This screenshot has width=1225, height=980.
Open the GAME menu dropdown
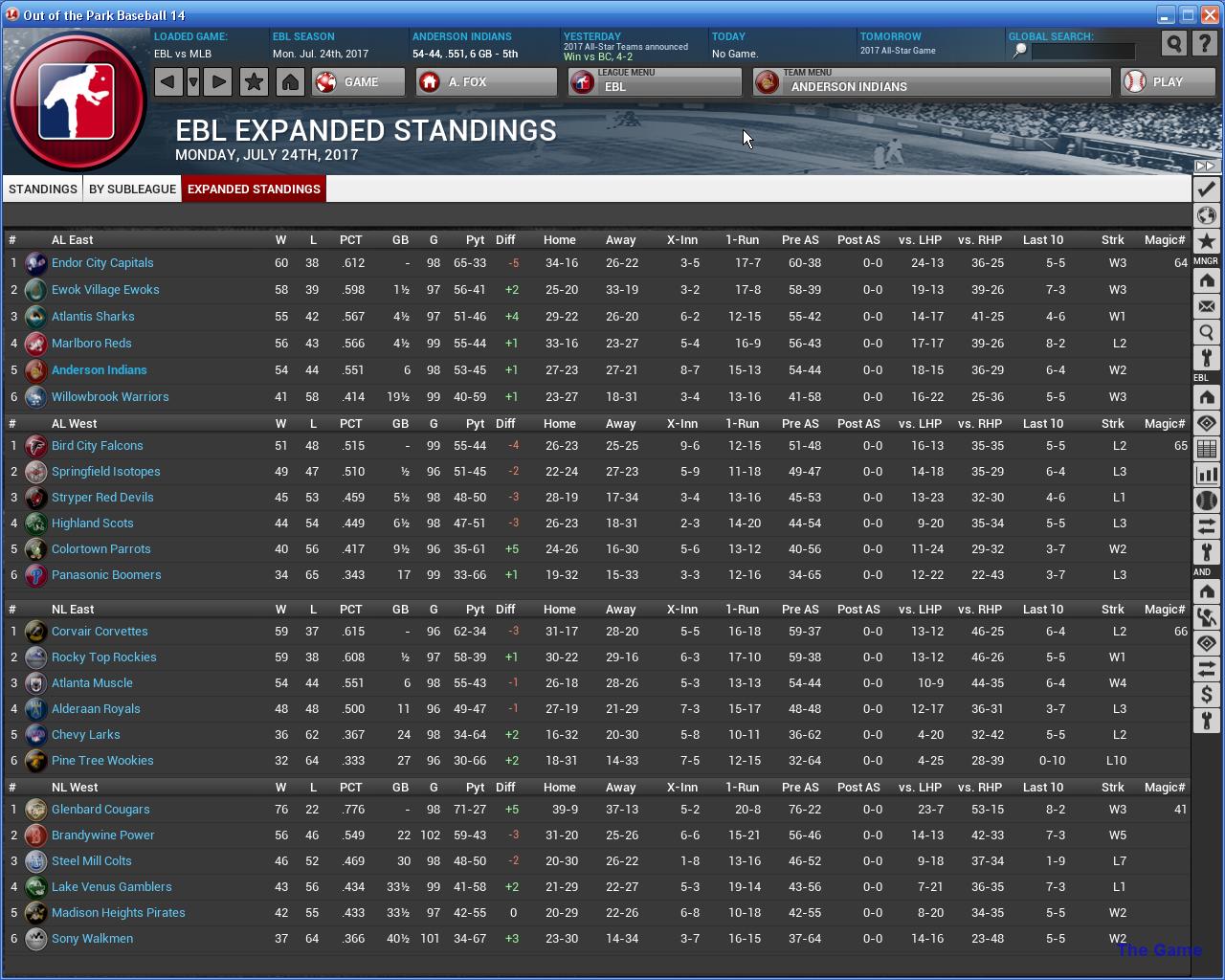pyautogui.click(x=358, y=82)
